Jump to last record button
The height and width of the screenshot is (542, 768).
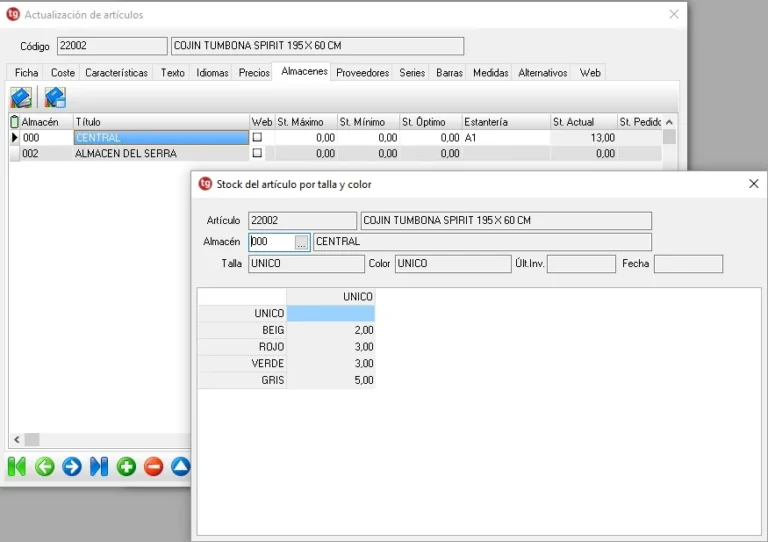point(99,466)
